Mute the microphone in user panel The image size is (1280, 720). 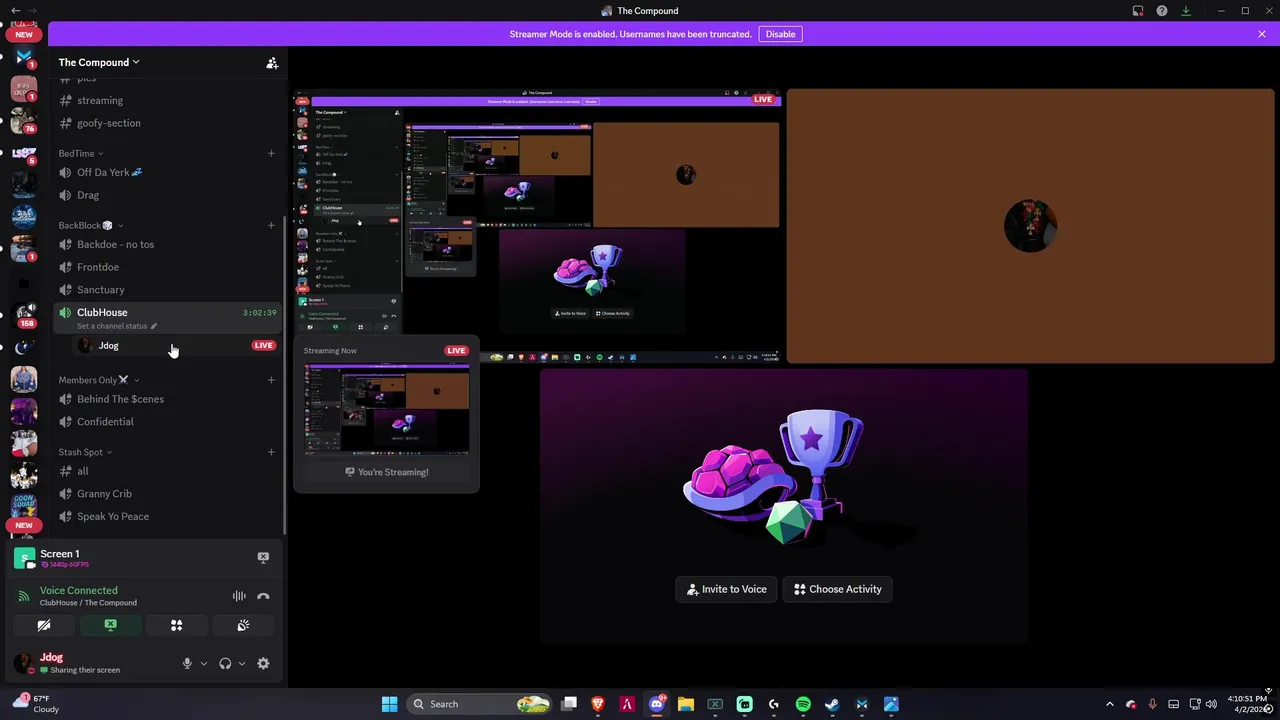[x=187, y=663]
